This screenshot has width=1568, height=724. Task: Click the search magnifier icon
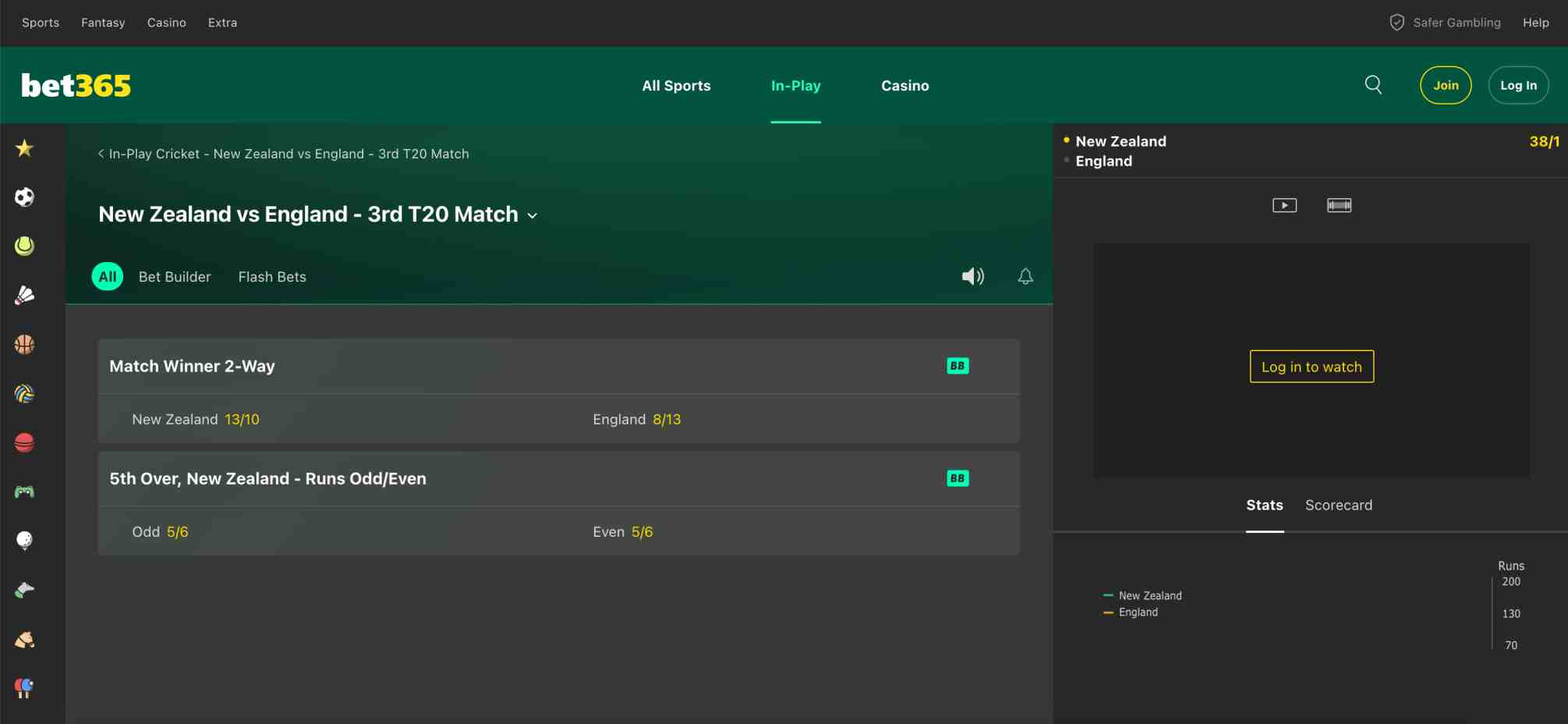click(x=1373, y=85)
